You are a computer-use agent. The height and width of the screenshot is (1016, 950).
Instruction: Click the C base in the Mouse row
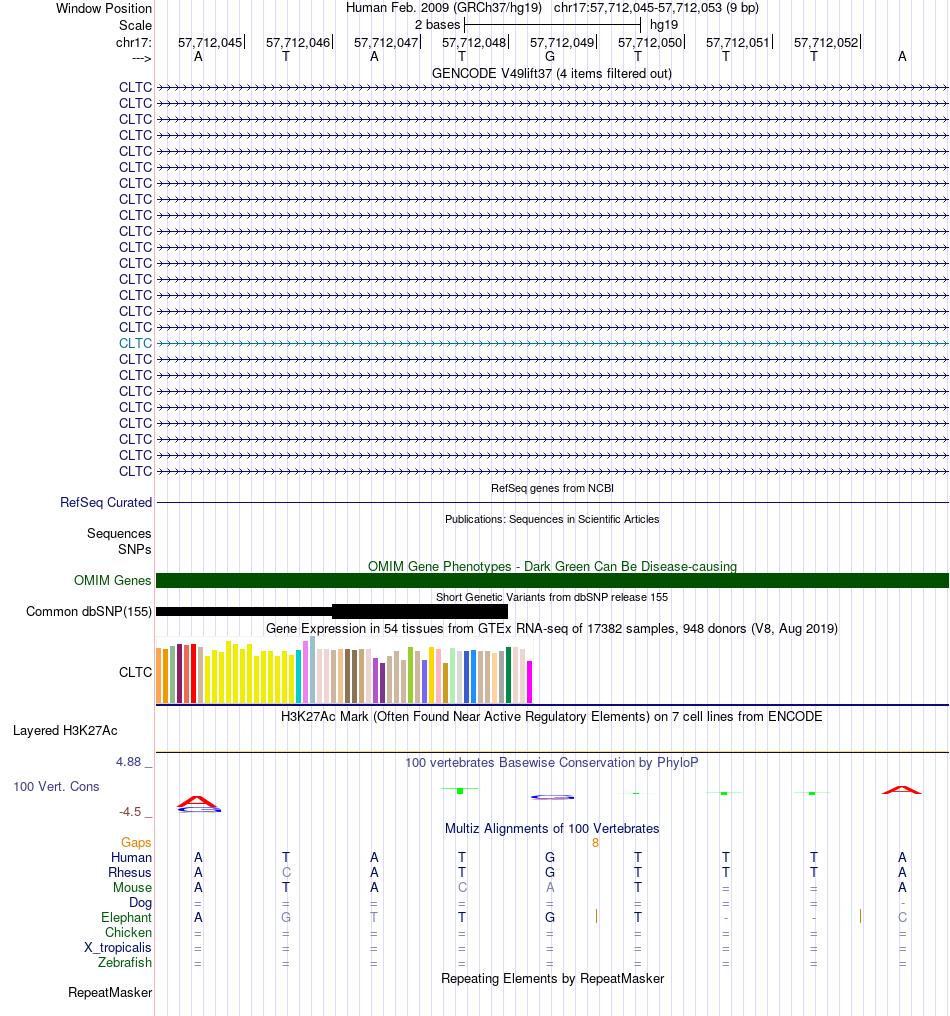[x=462, y=887]
